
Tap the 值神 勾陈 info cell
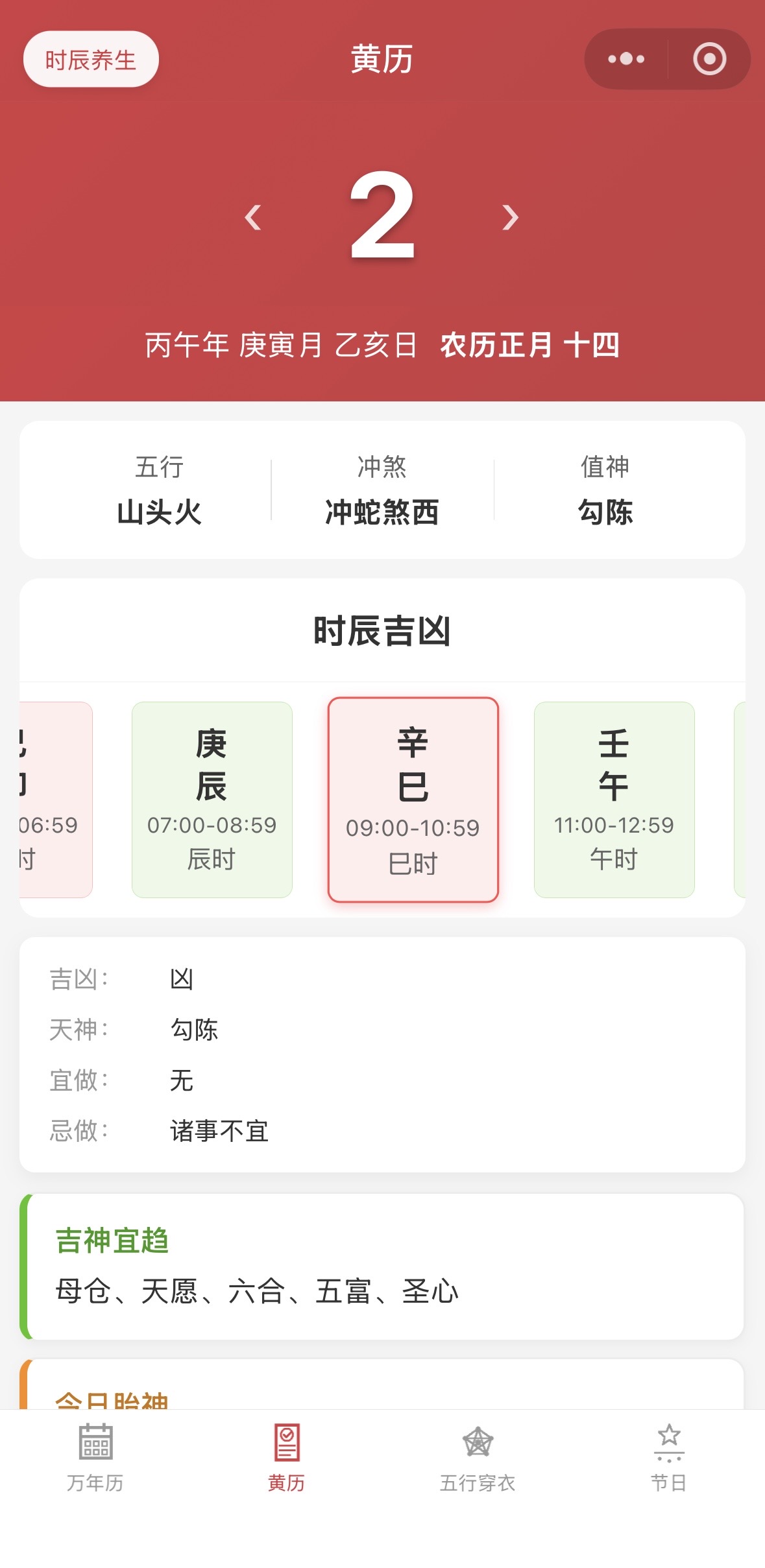coord(605,490)
